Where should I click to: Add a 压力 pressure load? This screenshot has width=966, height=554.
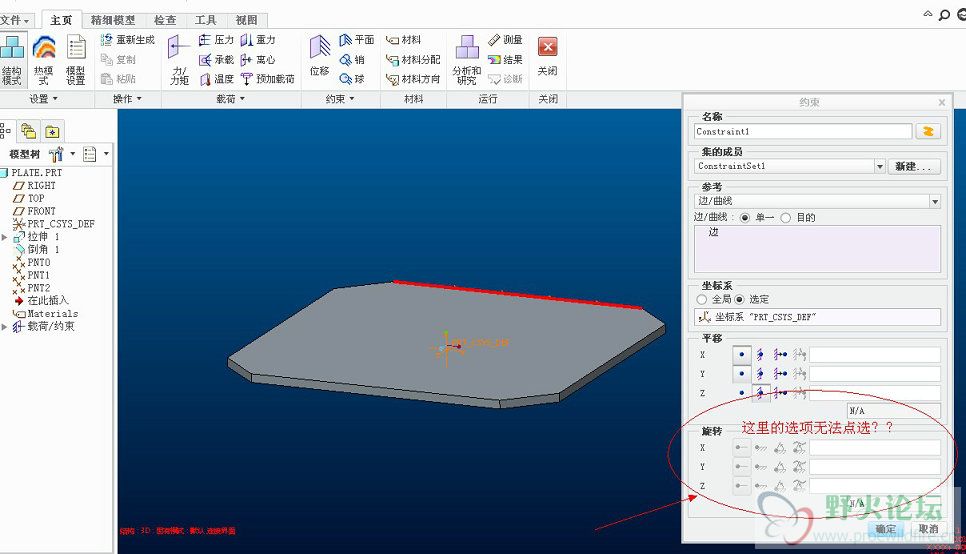[x=216, y=40]
